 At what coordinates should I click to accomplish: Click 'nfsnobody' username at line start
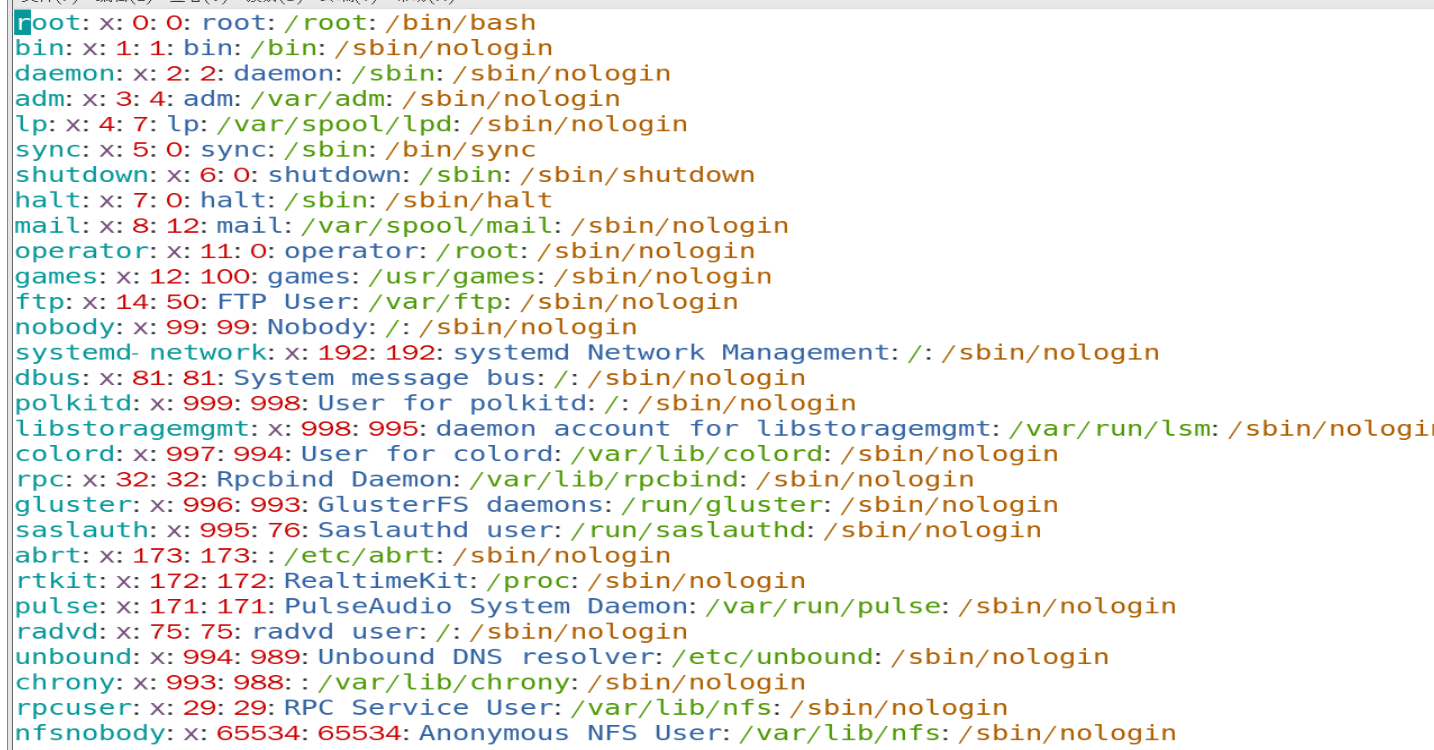[x=90, y=733]
